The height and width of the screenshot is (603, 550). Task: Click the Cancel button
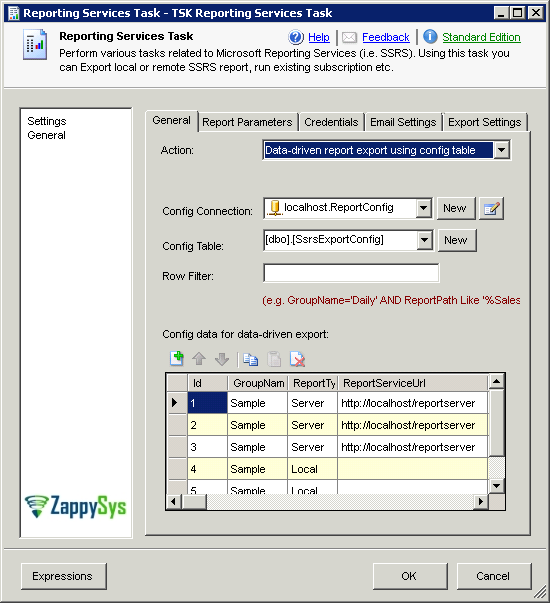point(494,576)
